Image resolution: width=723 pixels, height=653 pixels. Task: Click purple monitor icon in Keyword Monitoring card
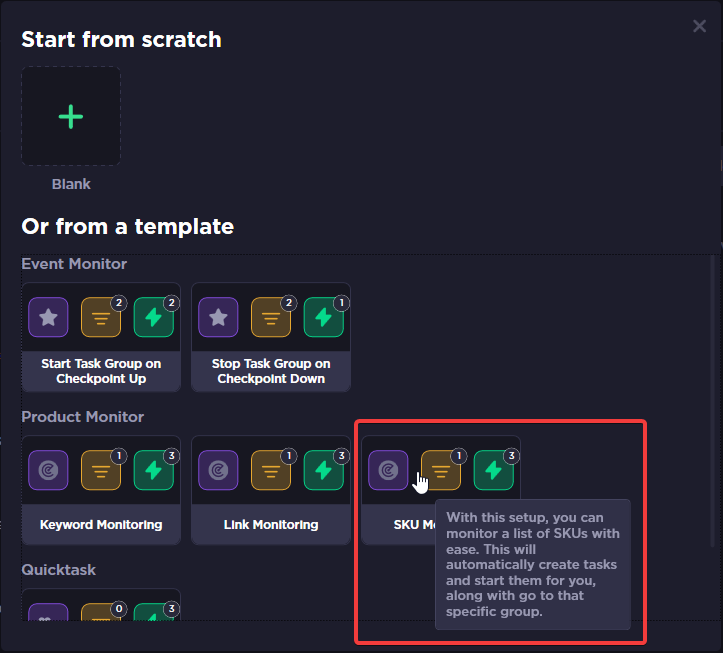[48, 470]
